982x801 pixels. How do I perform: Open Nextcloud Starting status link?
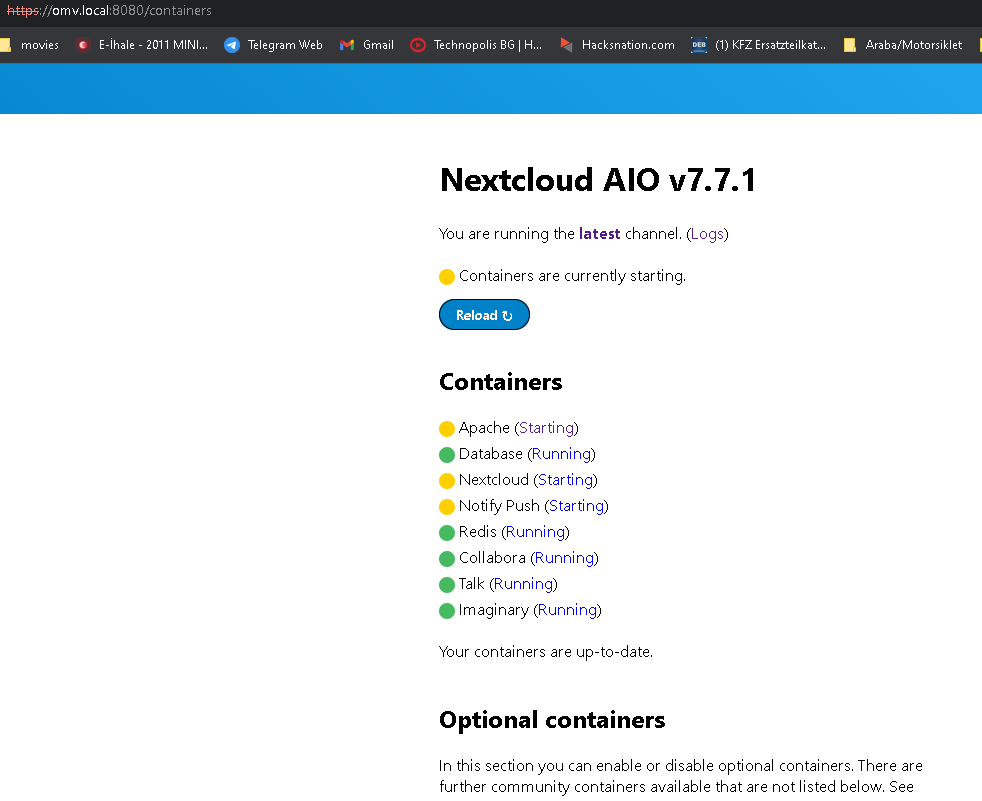pos(566,480)
